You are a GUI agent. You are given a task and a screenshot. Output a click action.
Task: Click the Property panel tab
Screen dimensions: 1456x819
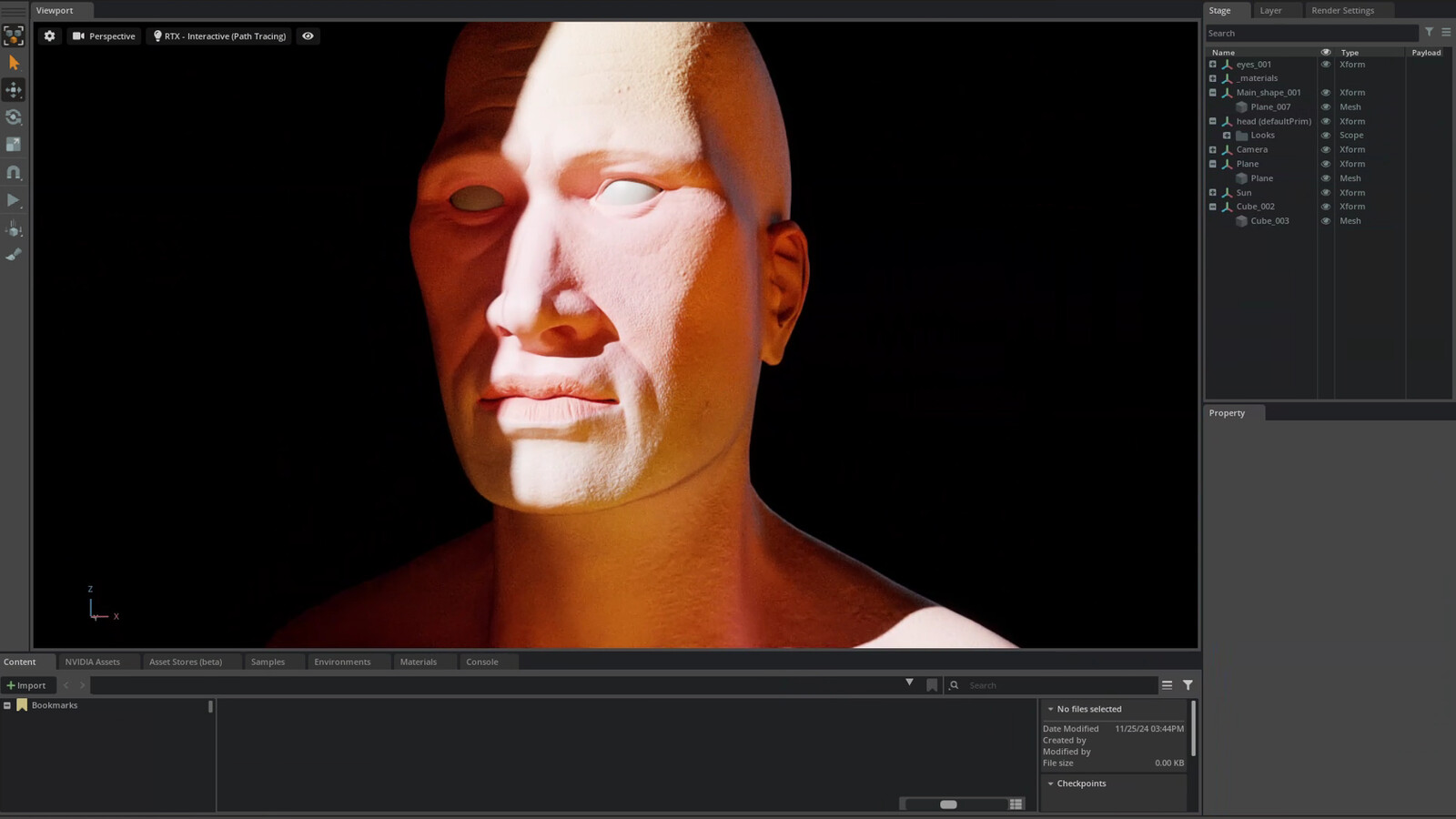[1227, 413]
